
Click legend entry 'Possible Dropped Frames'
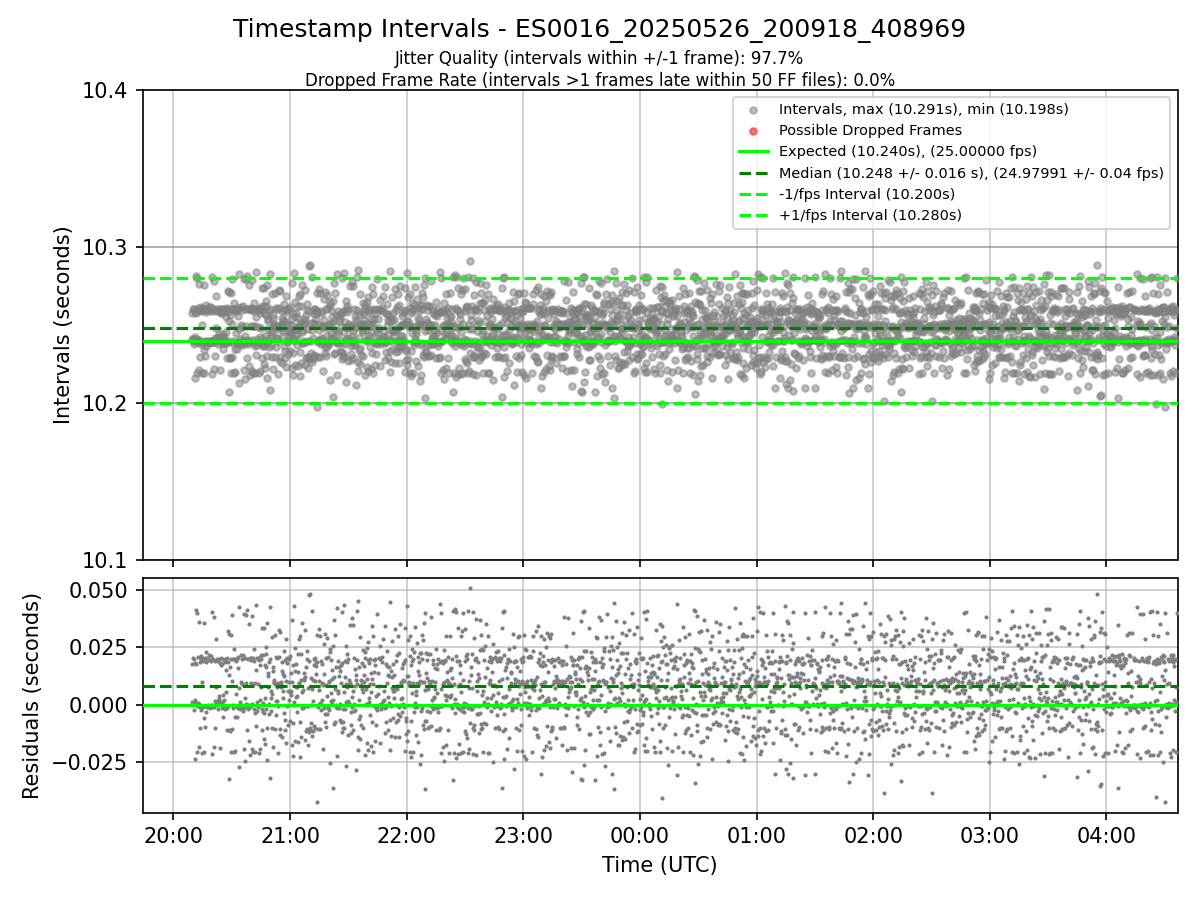(x=870, y=130)
